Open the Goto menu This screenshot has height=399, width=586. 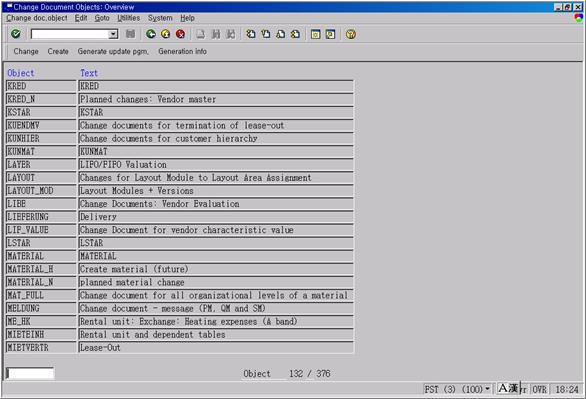click(x=102, y=18)
